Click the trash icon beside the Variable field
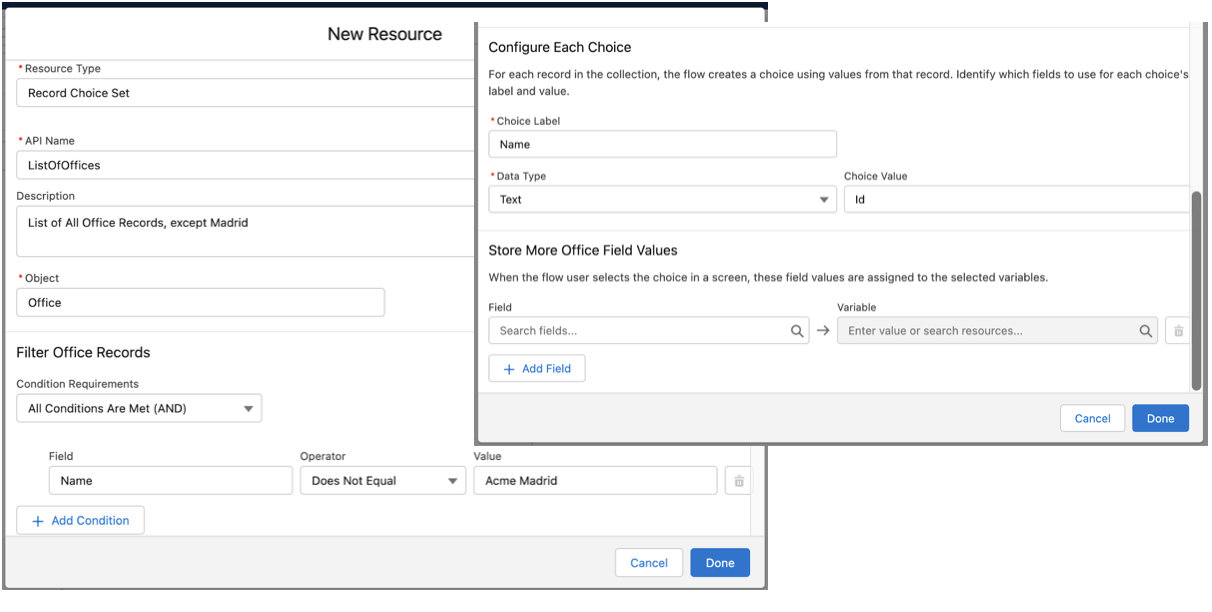 pos(1178,330)
